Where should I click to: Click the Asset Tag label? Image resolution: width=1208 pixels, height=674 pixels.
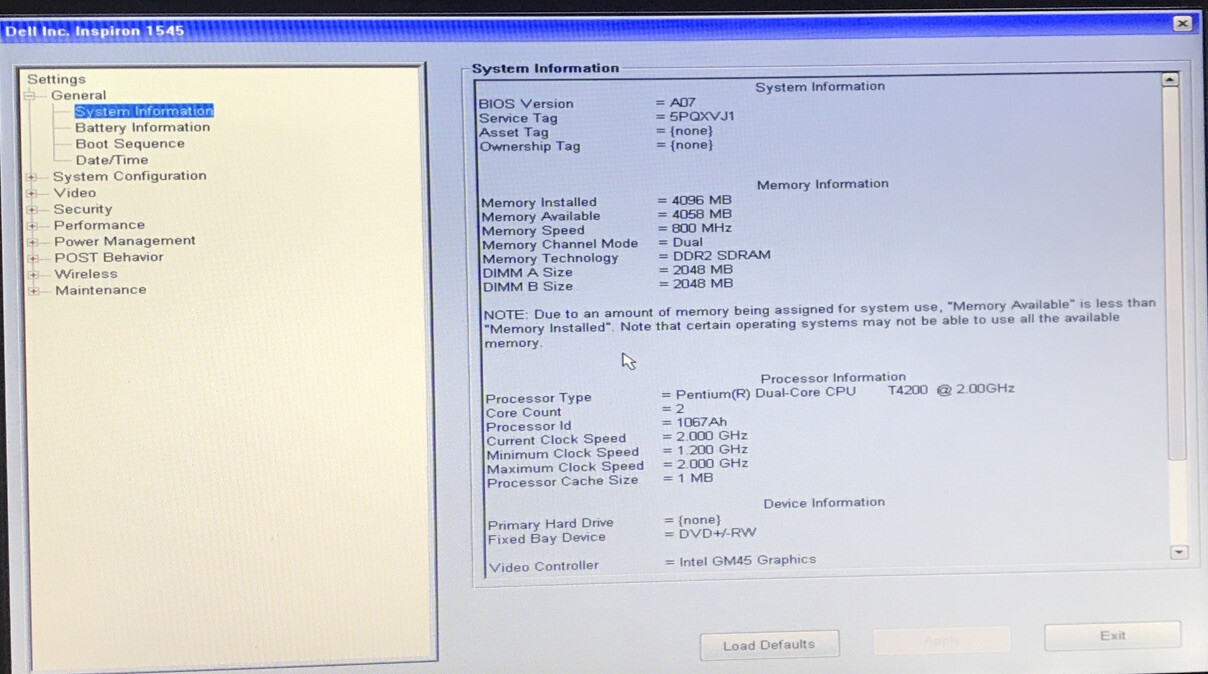coord(514,132)
